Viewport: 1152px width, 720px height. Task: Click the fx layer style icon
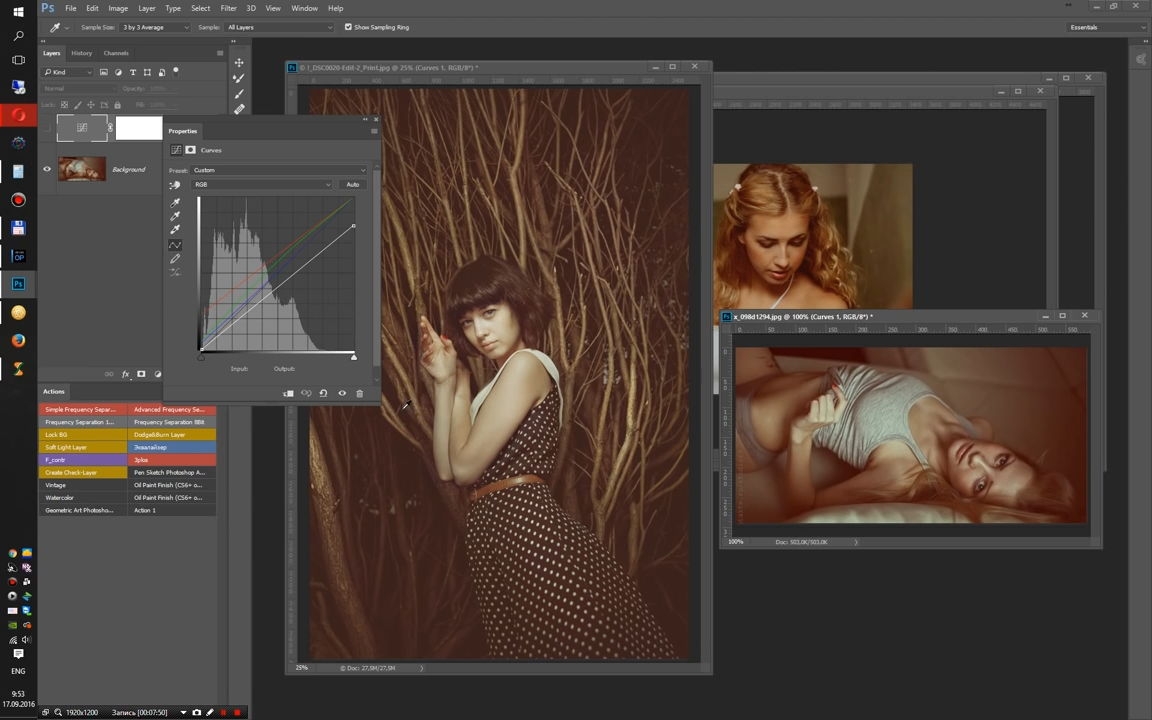(x=126, y=374)
